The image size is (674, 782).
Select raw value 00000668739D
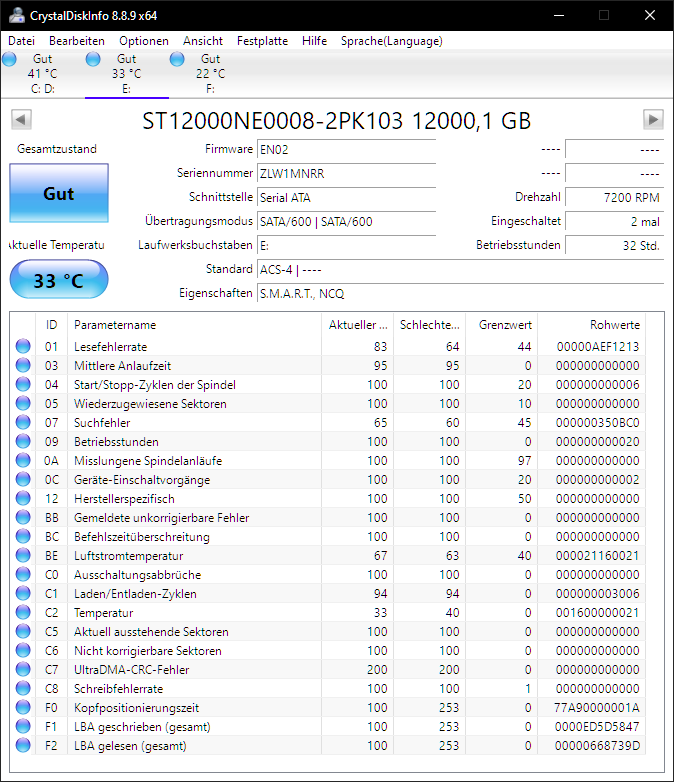pyautogui.click(x=597, y=746)
